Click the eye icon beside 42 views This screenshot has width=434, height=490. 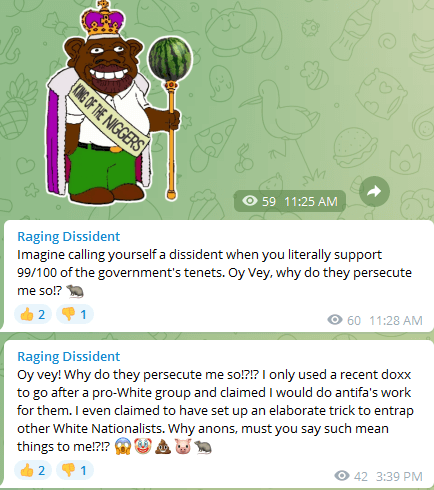[342, 476]
